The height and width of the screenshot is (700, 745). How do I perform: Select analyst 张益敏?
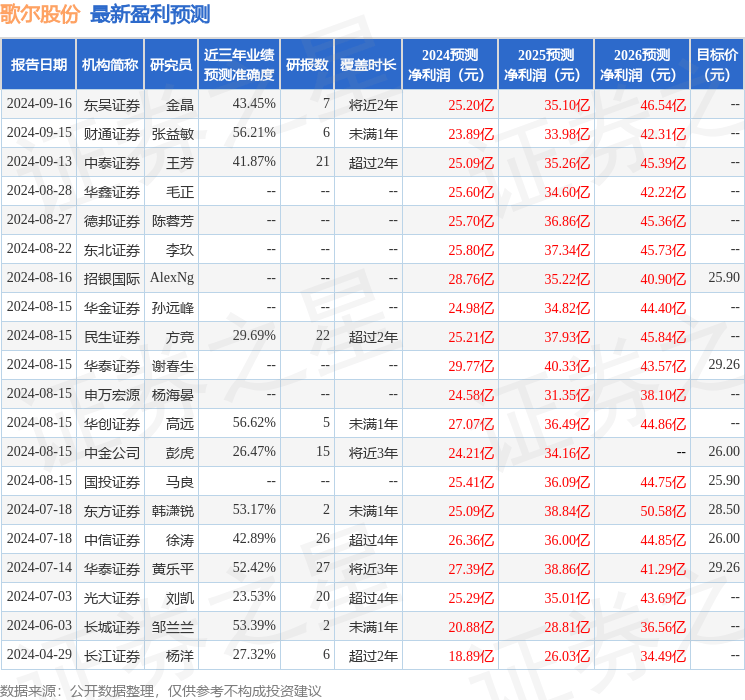172,134
